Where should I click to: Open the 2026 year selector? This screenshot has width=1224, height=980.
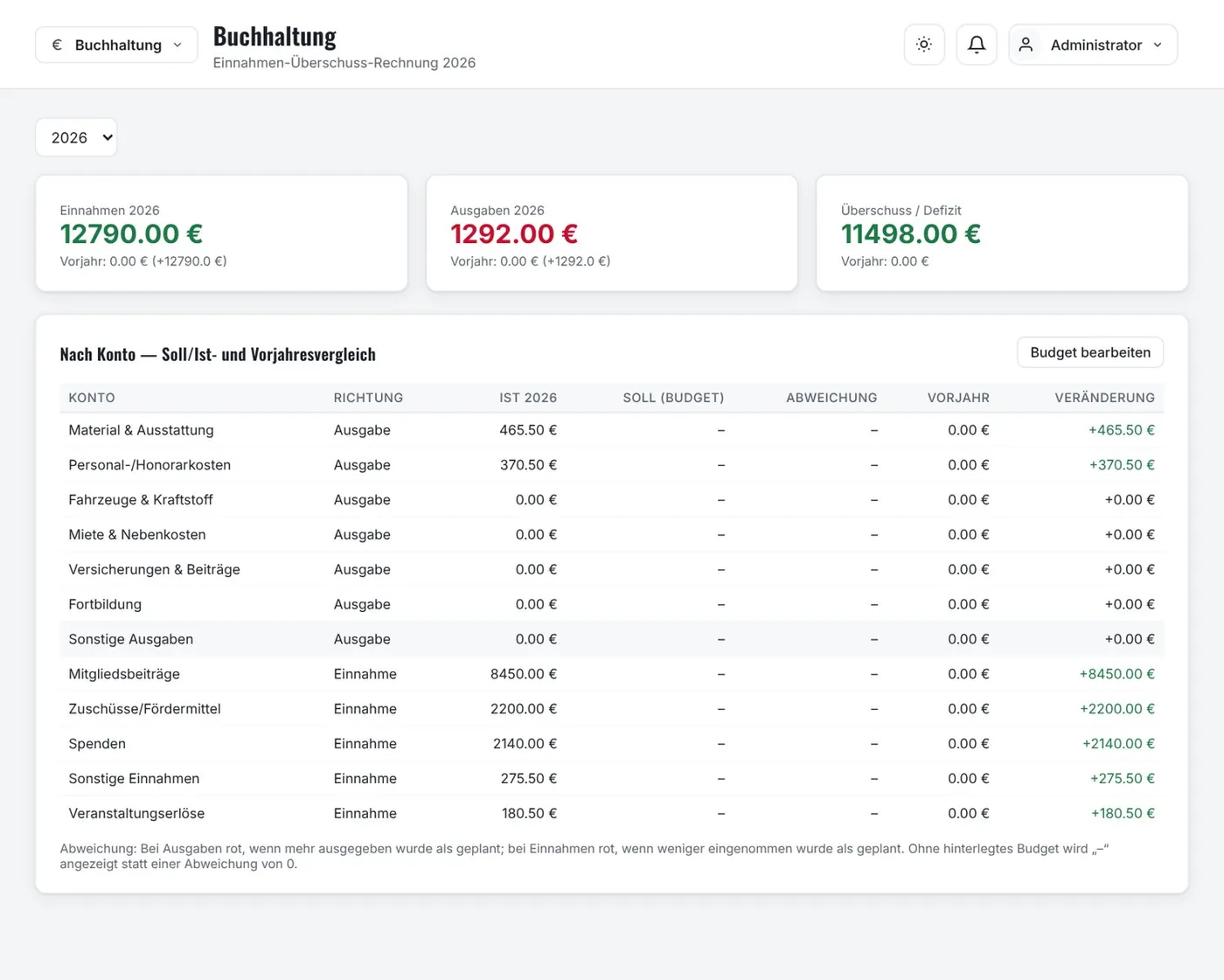click(x=76, y=137)
